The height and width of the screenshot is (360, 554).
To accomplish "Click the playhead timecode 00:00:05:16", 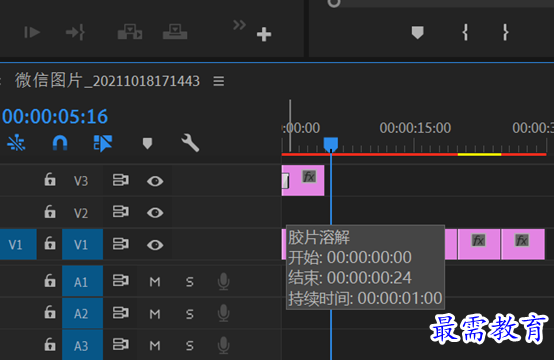I will pos(55,117).
